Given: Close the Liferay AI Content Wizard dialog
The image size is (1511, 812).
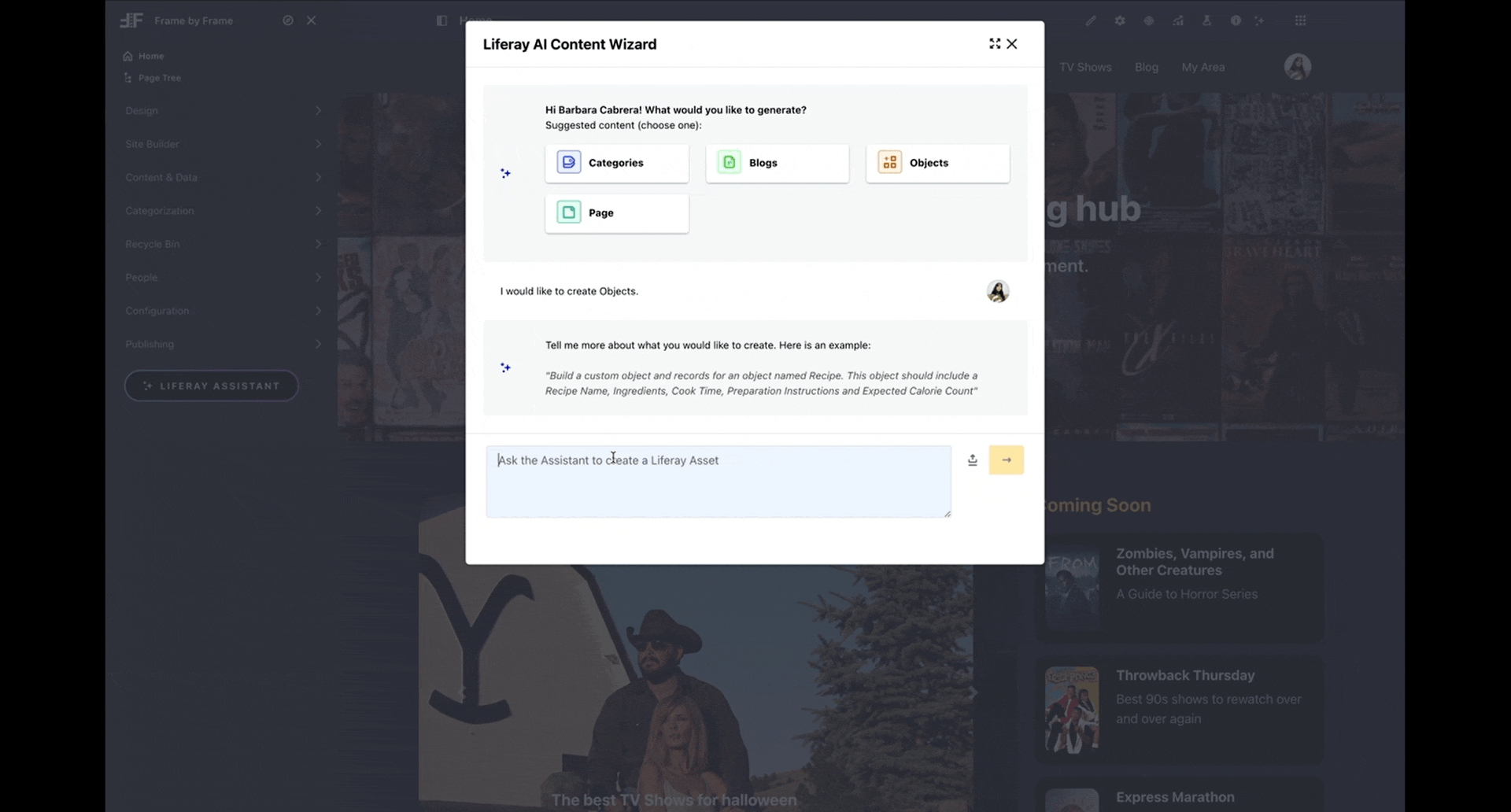Looking at the screenshot, I should (x=1012, y=44).
